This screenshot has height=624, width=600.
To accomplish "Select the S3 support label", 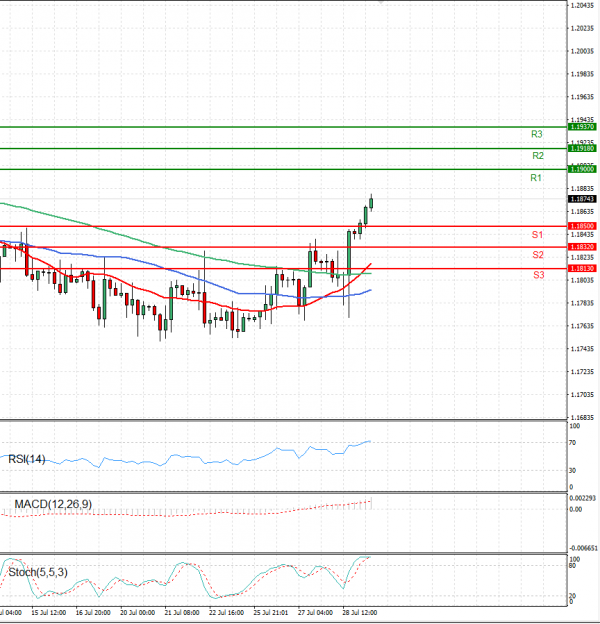I will click(x=537, y=274).
